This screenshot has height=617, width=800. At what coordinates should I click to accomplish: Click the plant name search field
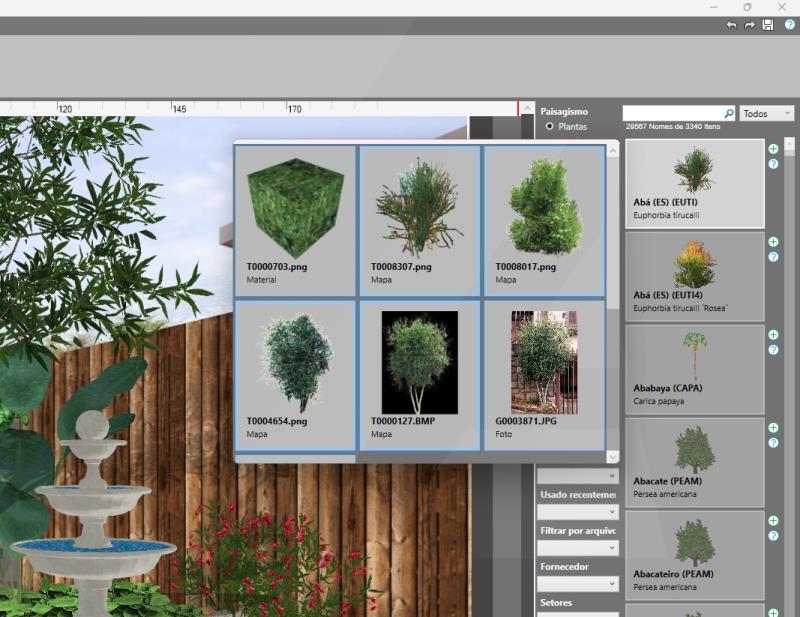point(672,114)
